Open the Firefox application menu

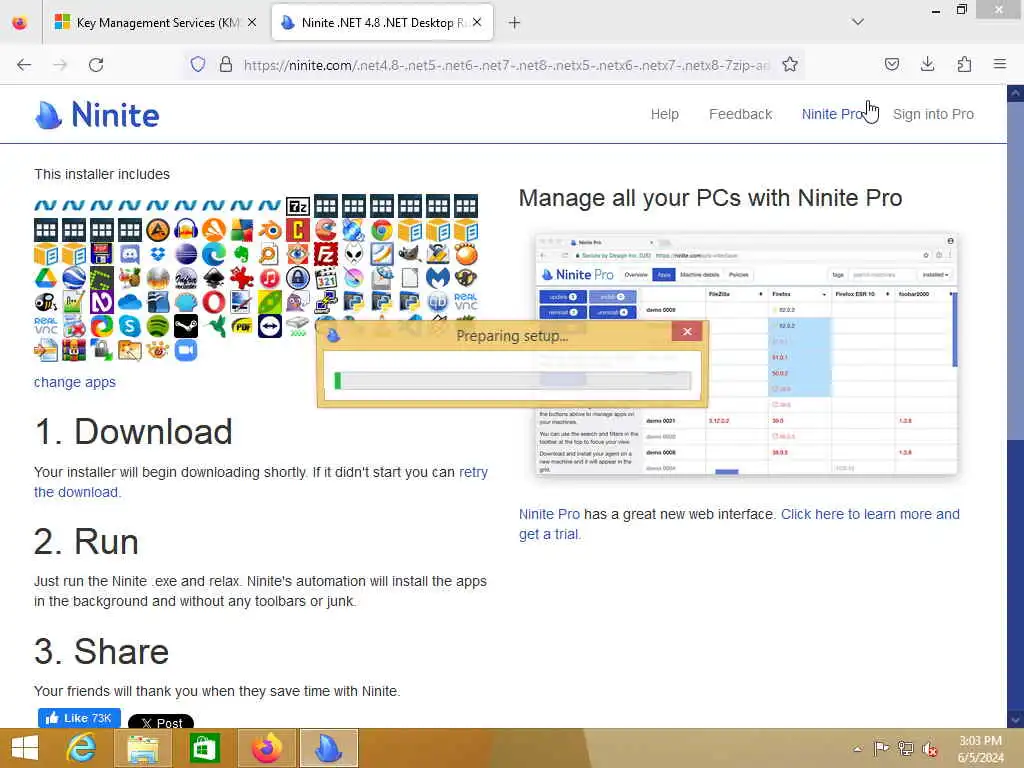(1000, 65)
